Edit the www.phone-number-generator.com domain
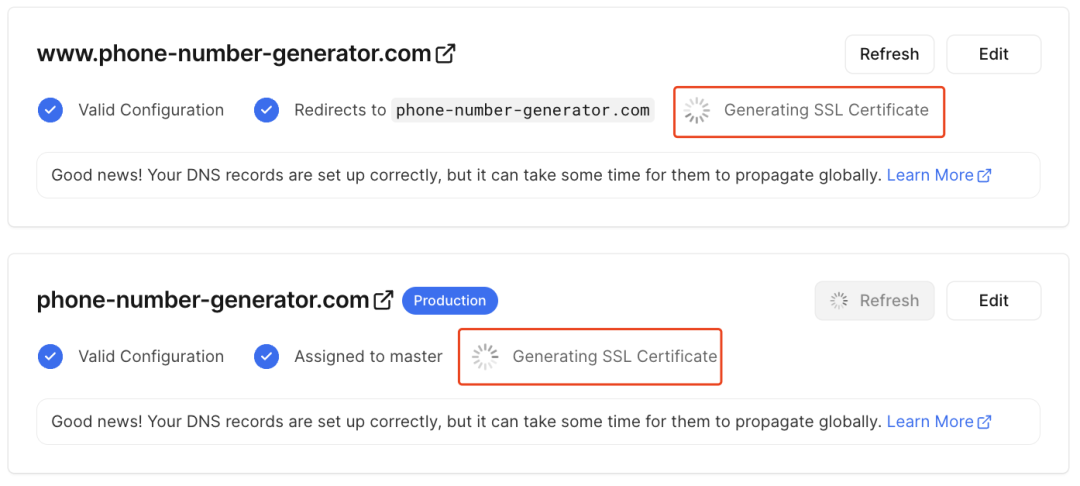Viewport: 1080px width, 486px height. click(x=993, y=54)
